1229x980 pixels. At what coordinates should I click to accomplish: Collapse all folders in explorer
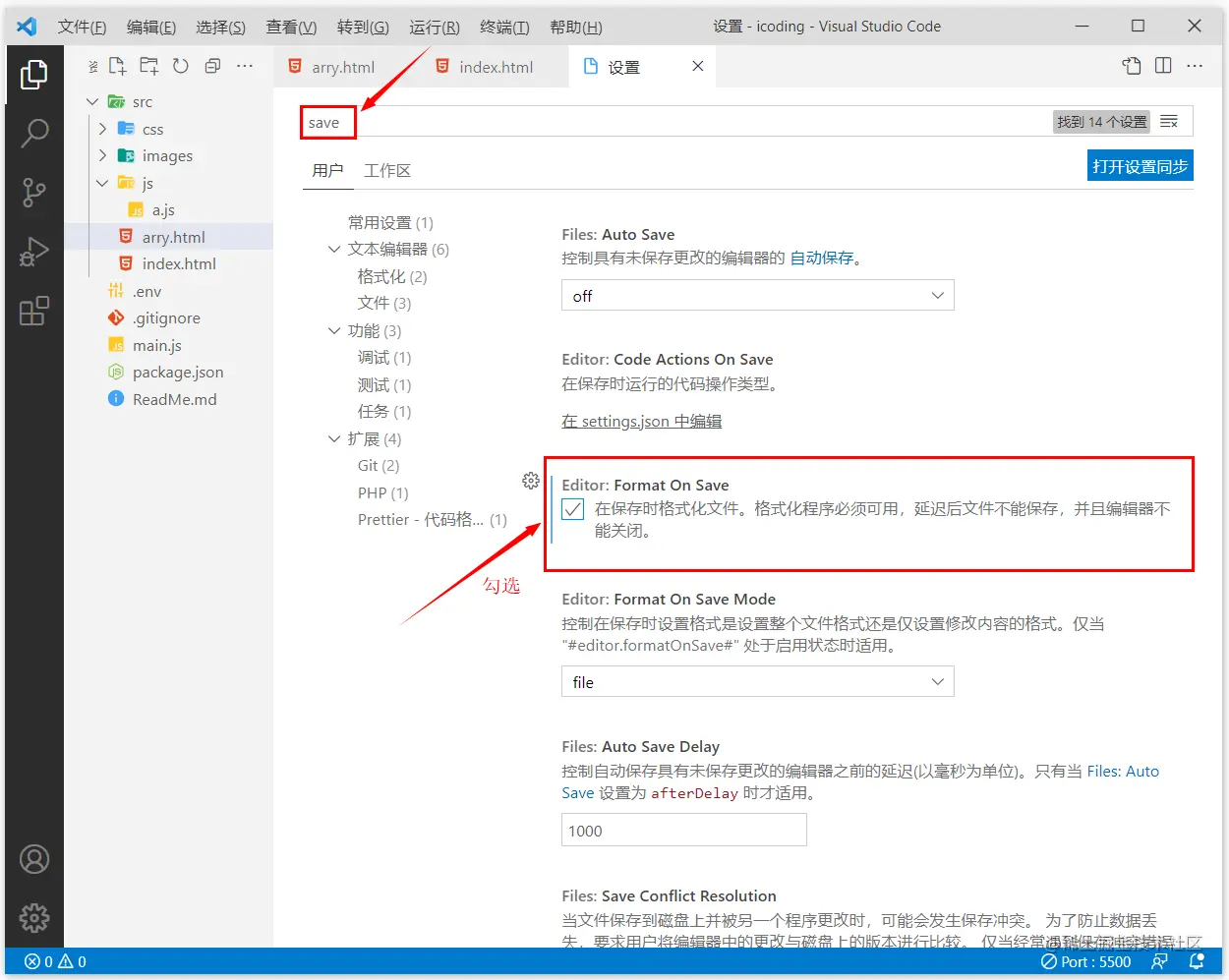pyautogui.click(x=212, y=66)
